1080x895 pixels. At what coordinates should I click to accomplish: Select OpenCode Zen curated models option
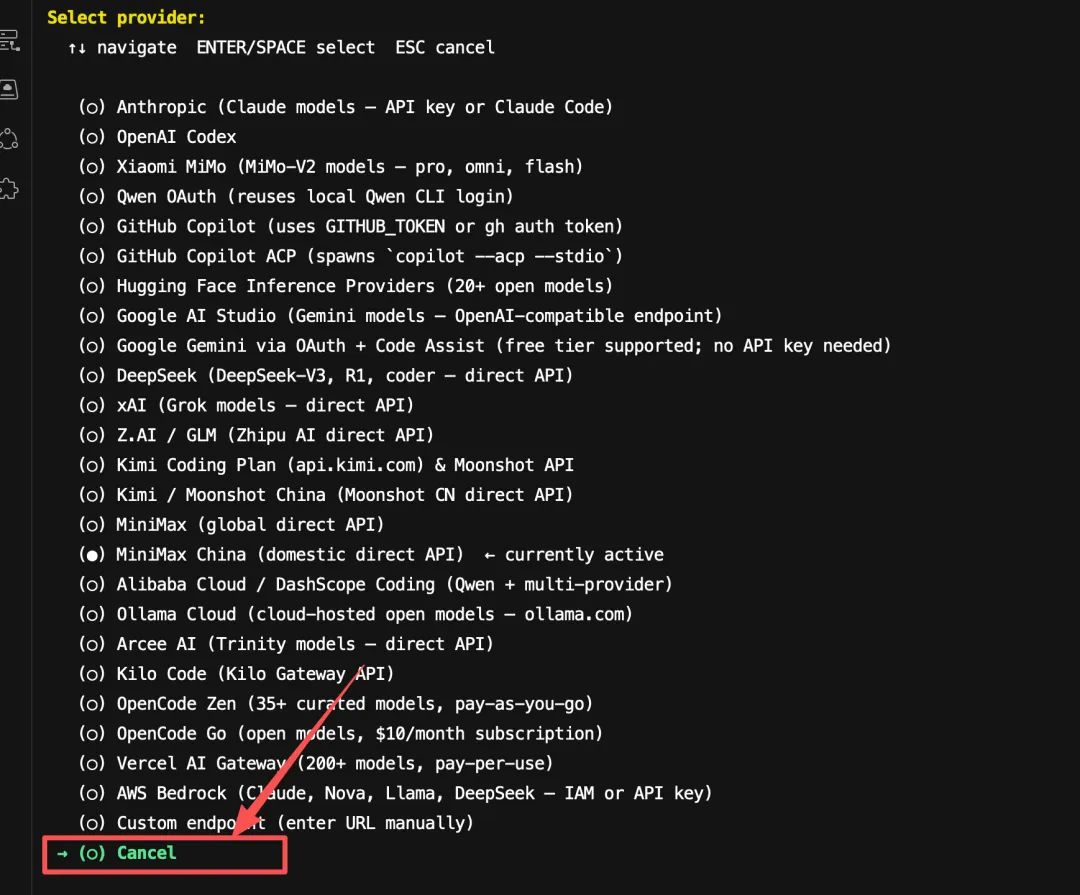[335, 703]
